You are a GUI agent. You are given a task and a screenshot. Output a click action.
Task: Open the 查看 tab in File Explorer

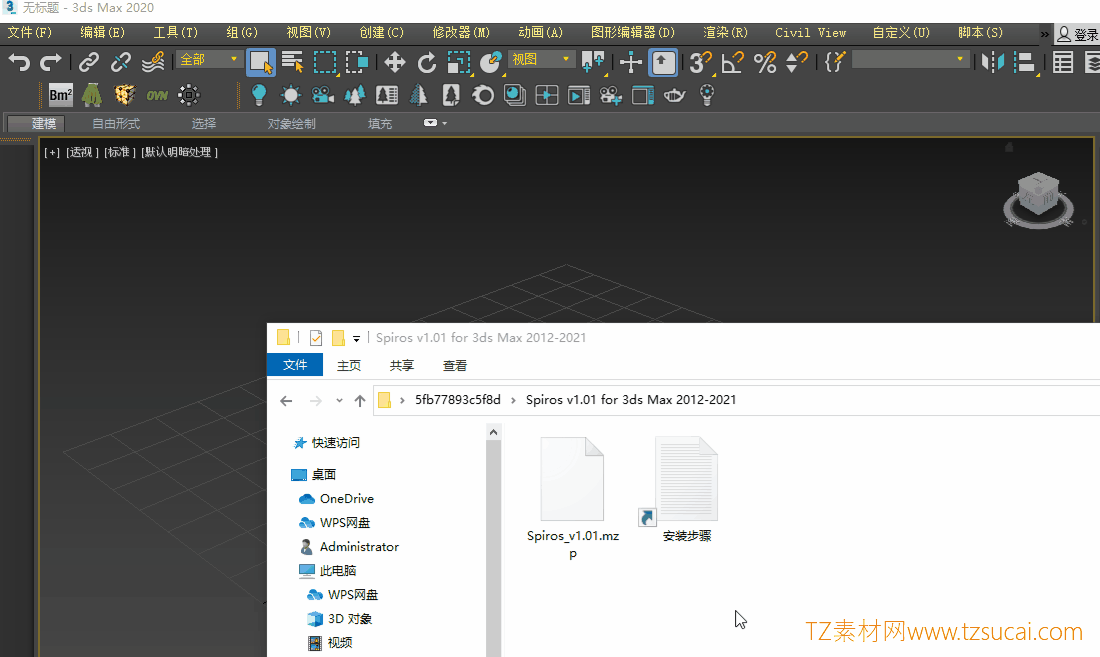[455, 365]
